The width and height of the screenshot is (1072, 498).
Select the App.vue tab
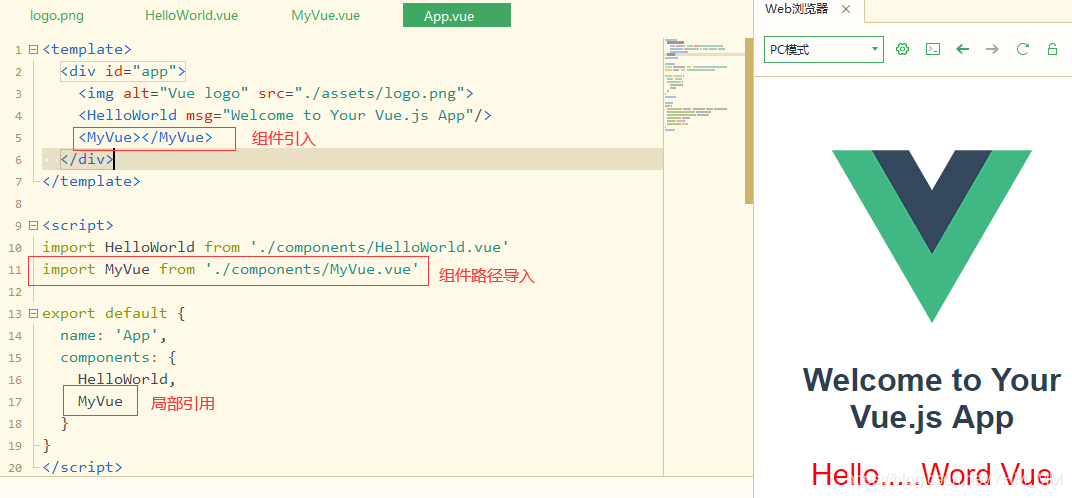click(457, 16)
